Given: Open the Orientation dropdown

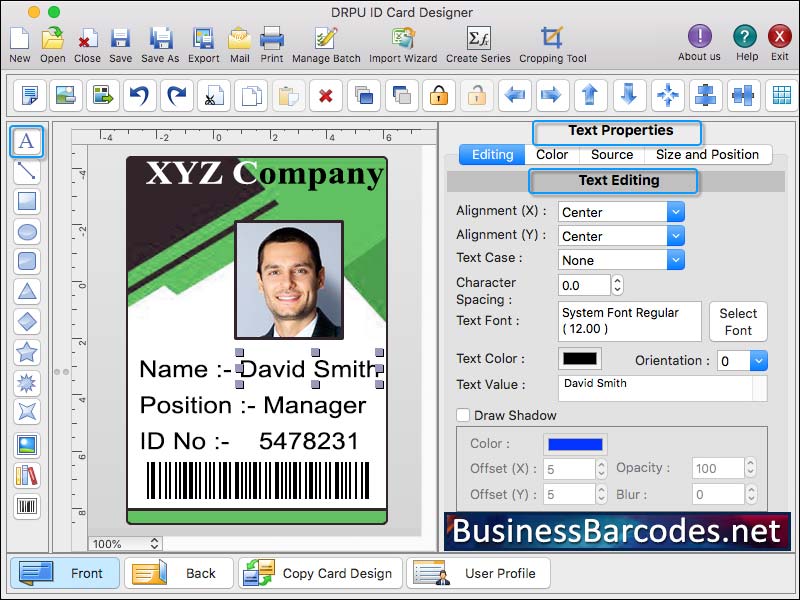Looking at the screenshot, I should [758, 361].
